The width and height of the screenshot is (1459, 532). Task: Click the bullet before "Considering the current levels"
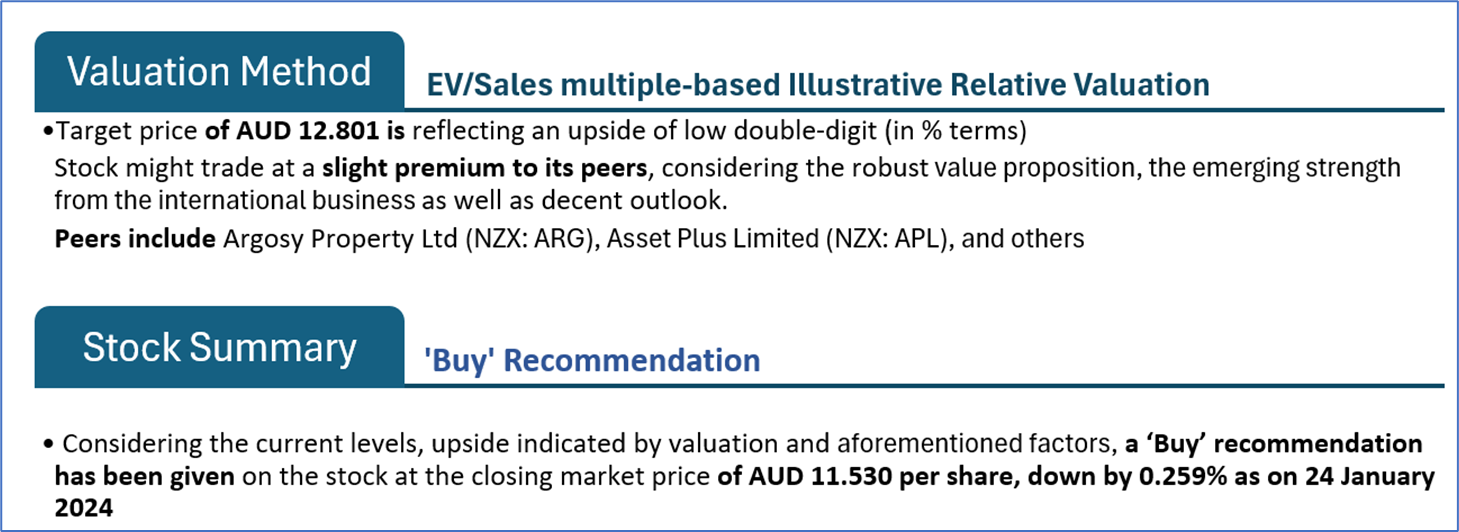[x=49, y=445]
